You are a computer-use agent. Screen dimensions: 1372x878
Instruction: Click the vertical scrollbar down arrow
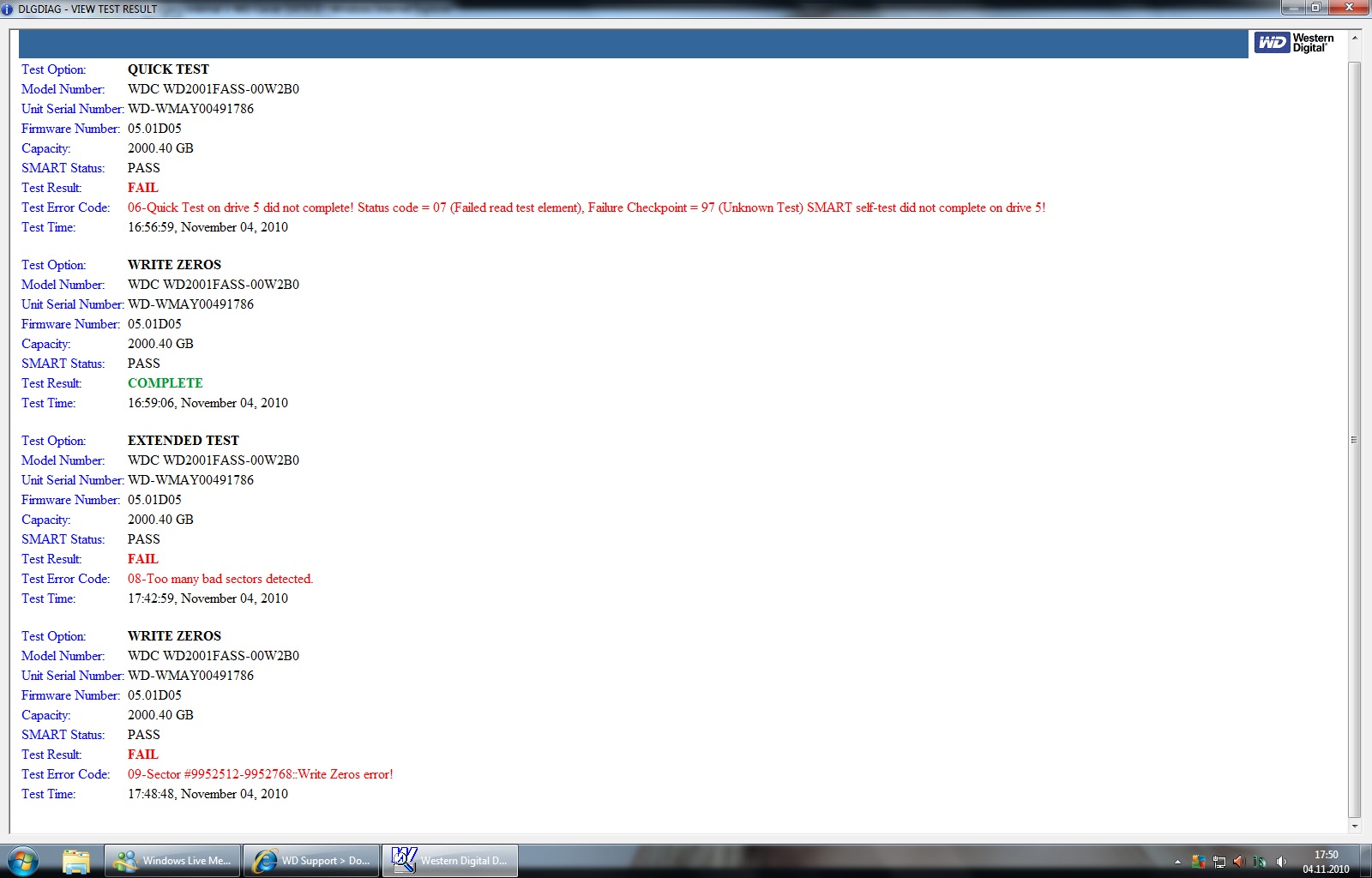1354,827
